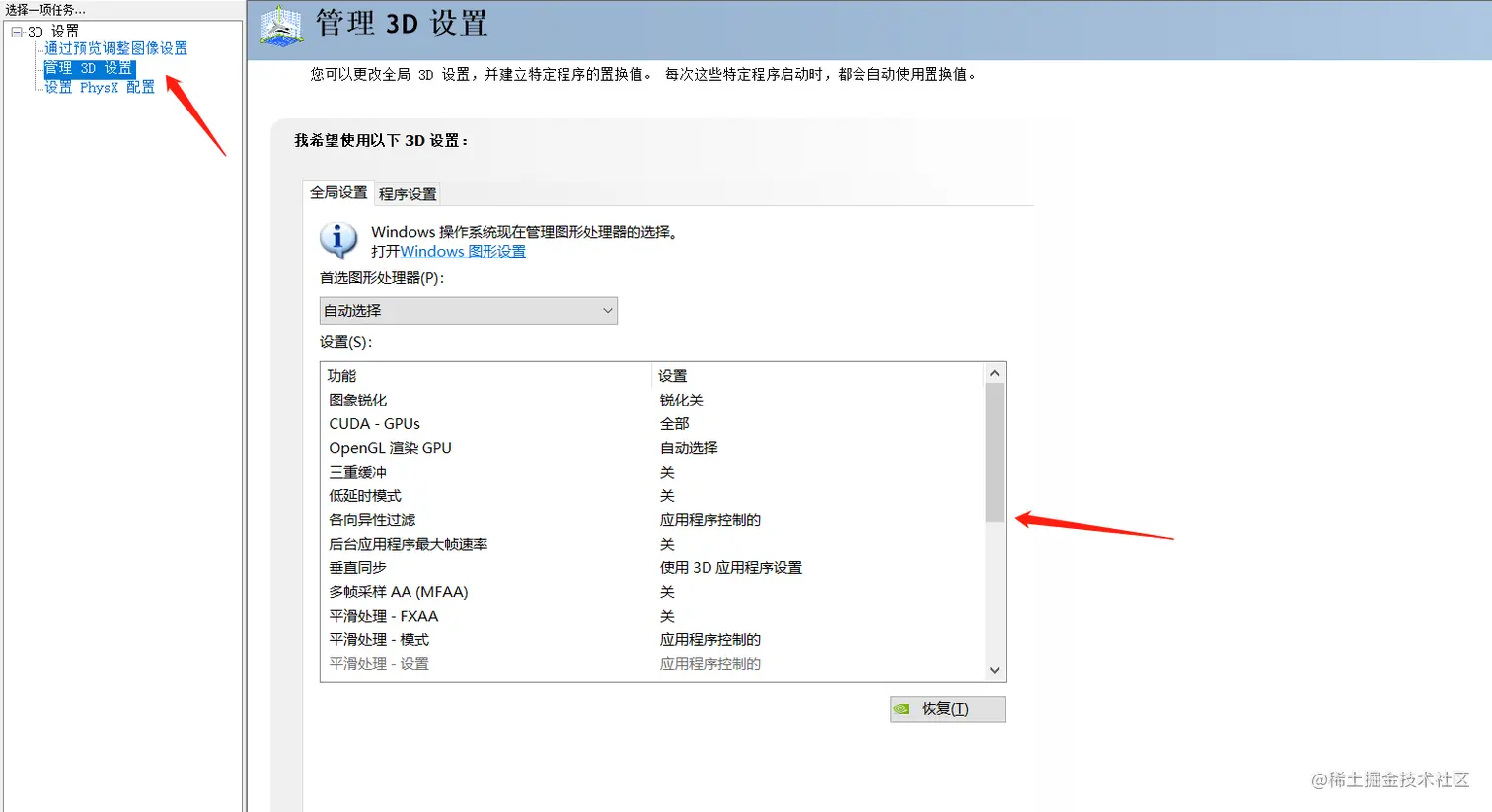
Task: Click the settings list scroll down arrow
Action: tap(994, 670)
